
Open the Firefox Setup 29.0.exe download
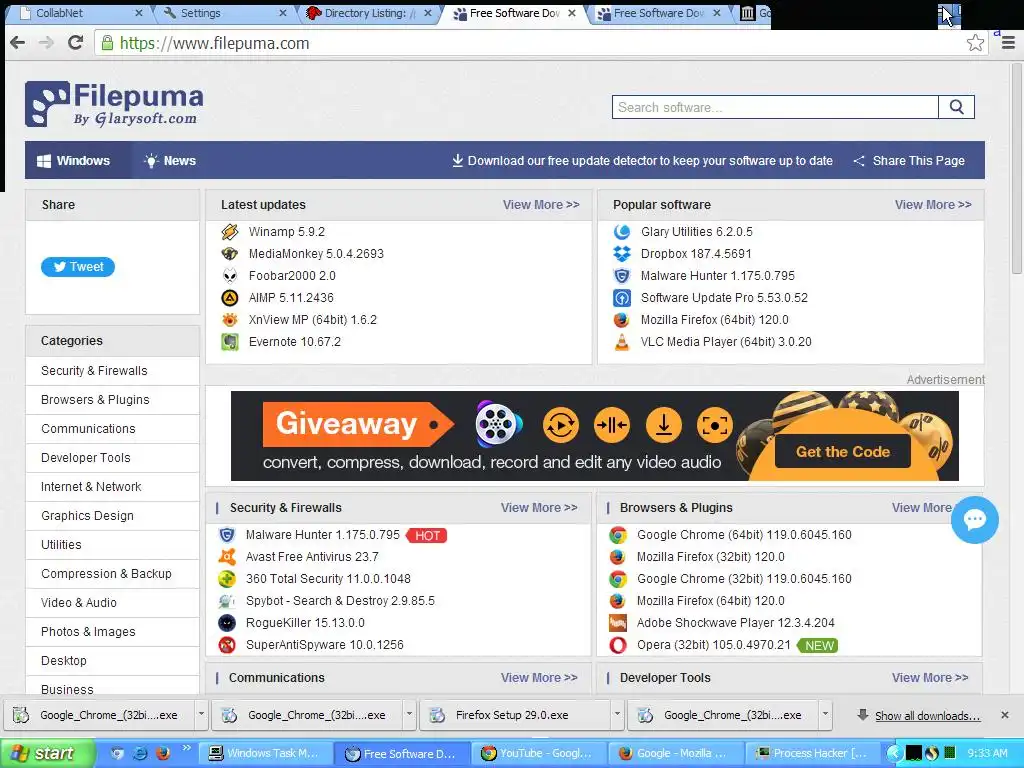(x=513, y=715)
